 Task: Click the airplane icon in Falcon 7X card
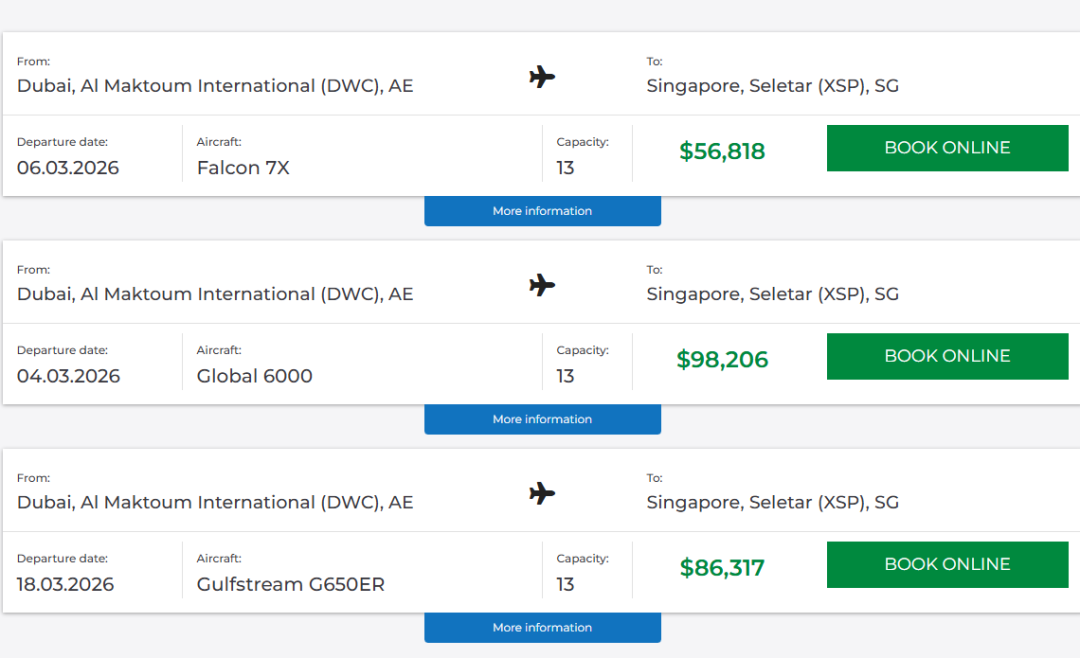coord(542,77)
